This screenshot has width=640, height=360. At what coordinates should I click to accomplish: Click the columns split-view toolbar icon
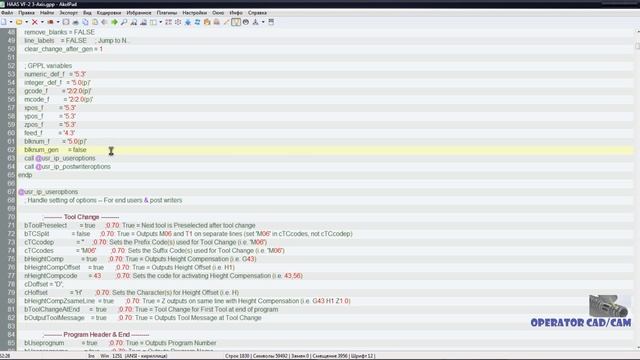(153, 22)
